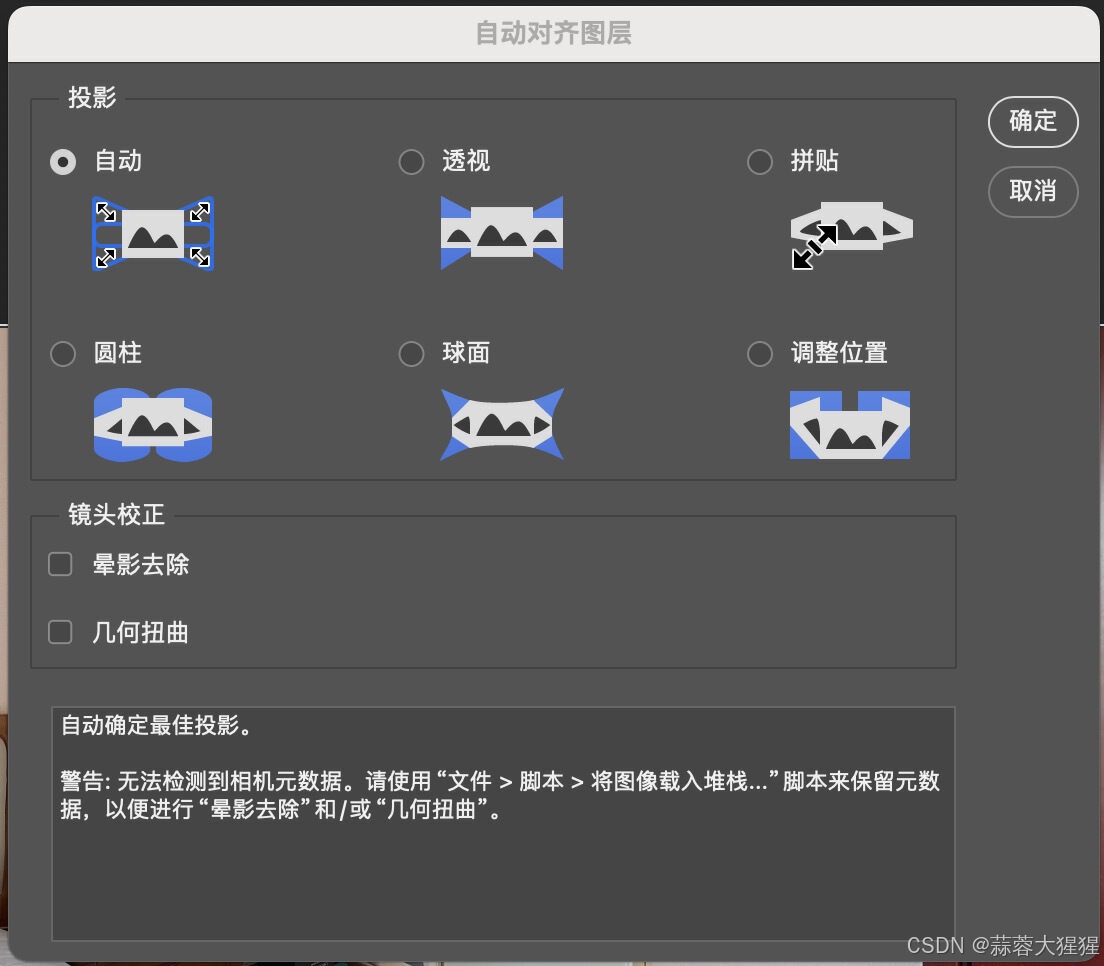Enable the 几何扭曲 checkbox
This screenshot has height=966, width=1104.
pyautogui.click(x=60, y=632)
